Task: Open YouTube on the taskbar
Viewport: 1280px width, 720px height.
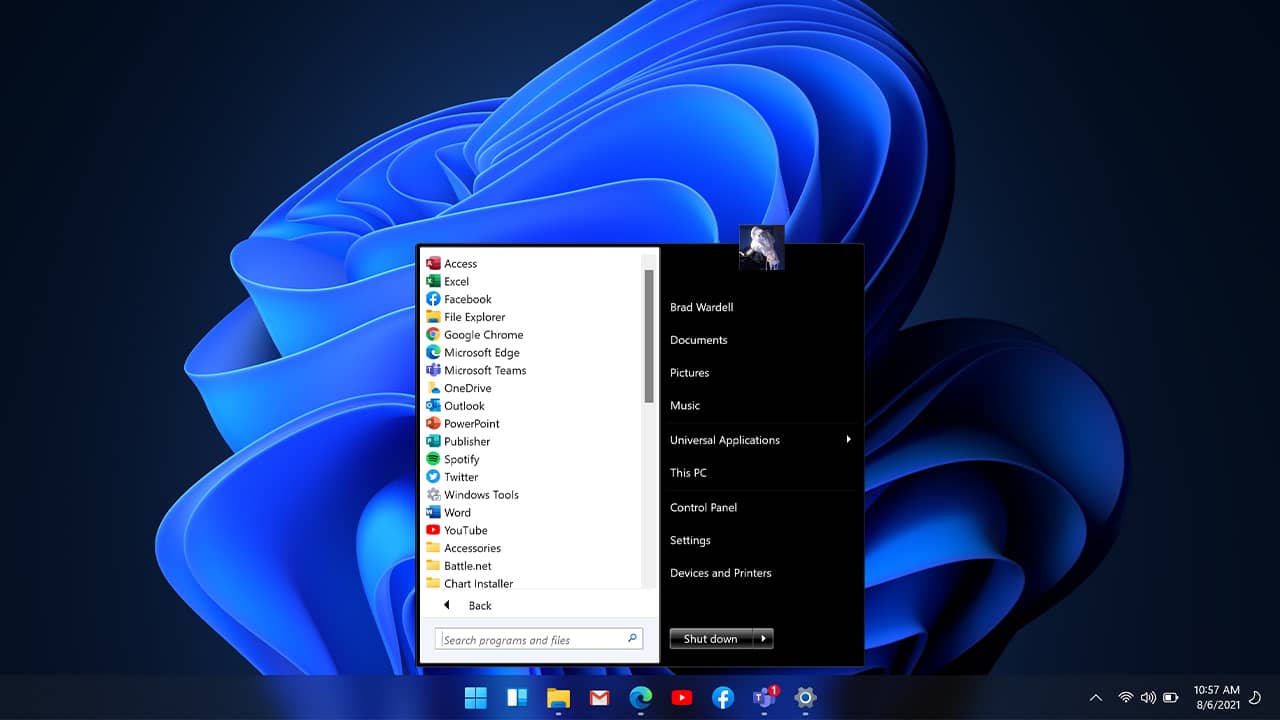Action: 682,697
